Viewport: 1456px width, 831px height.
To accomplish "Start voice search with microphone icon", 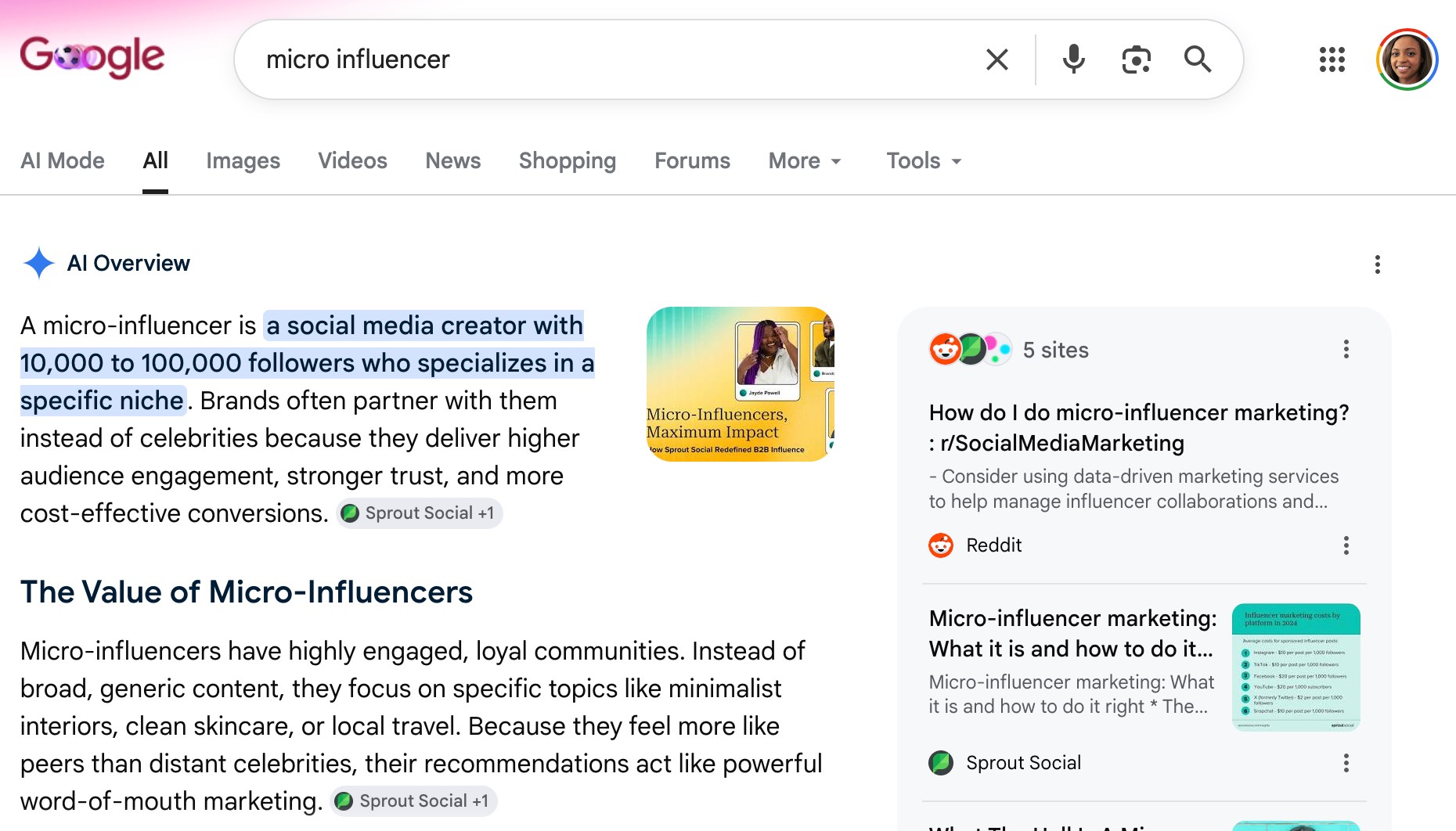I will 1073,59.
